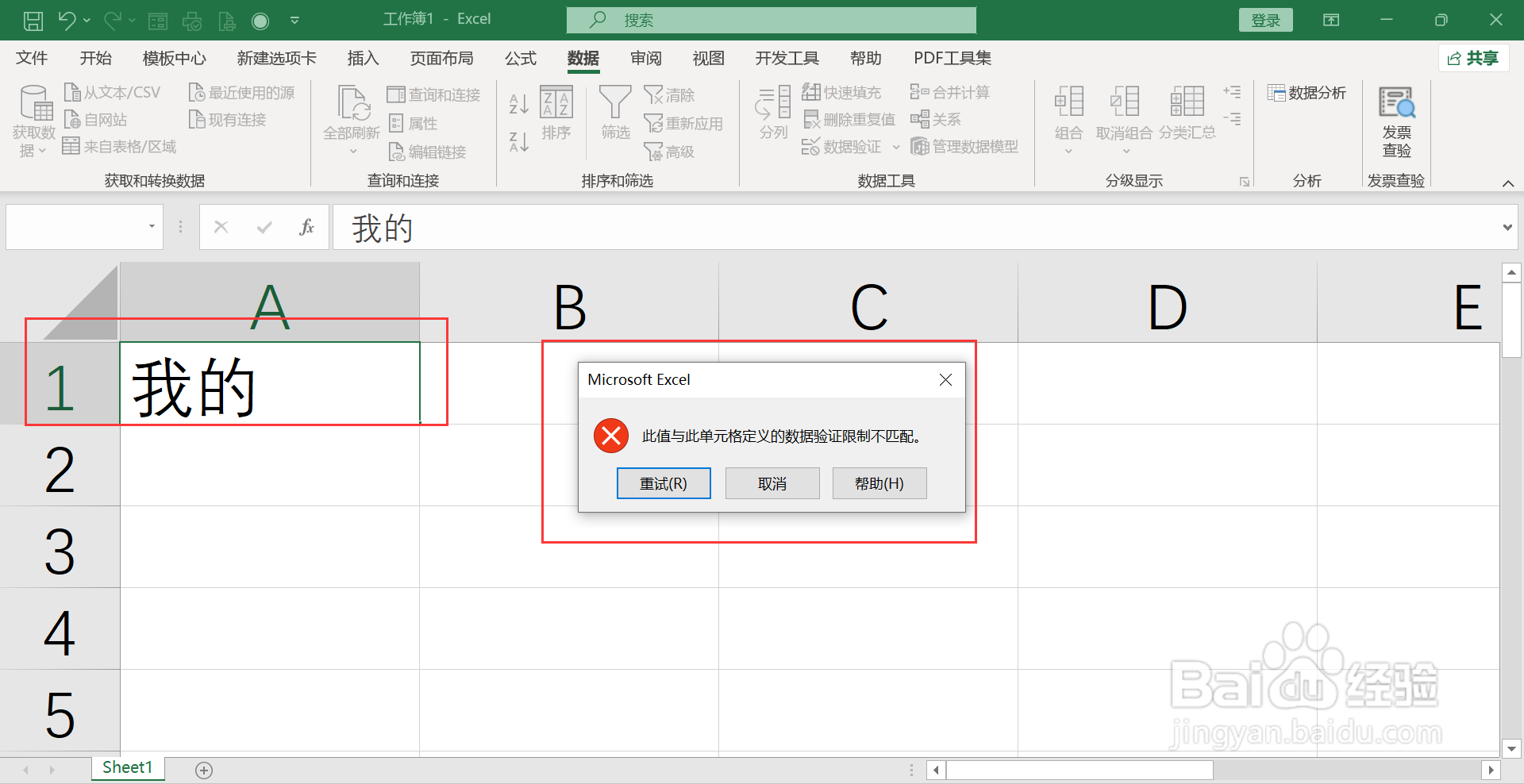Click the Sign in (登录) button

(x=1266, y=21)
